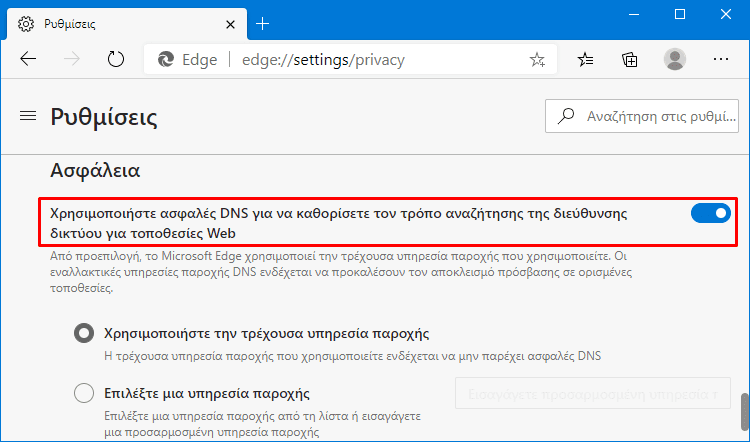
Task: Open a new tab with plus button
Action: click(x=263, y=23)
